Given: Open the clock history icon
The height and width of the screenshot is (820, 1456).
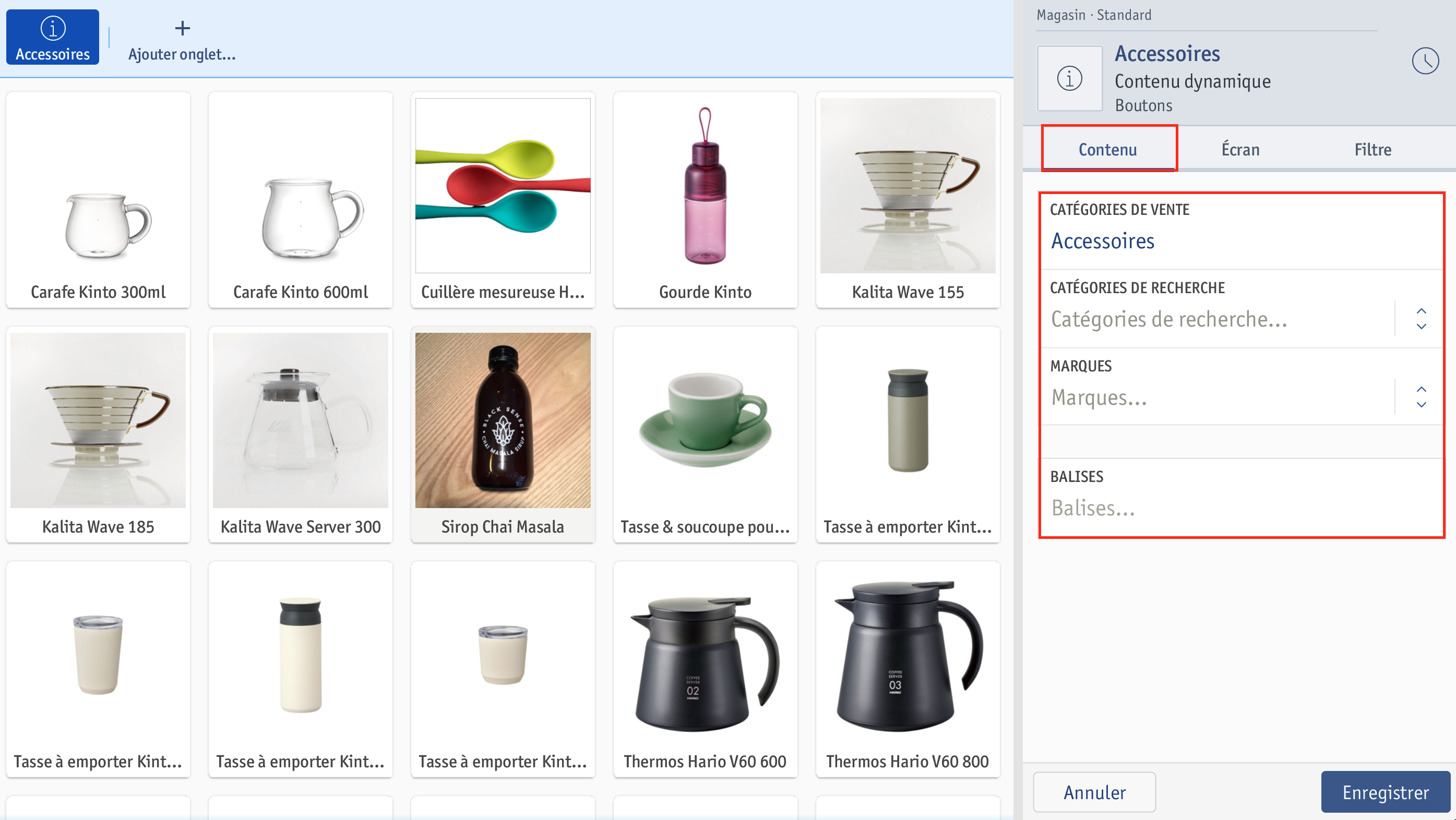Looking at the screenshot, I should point(1425,61).
